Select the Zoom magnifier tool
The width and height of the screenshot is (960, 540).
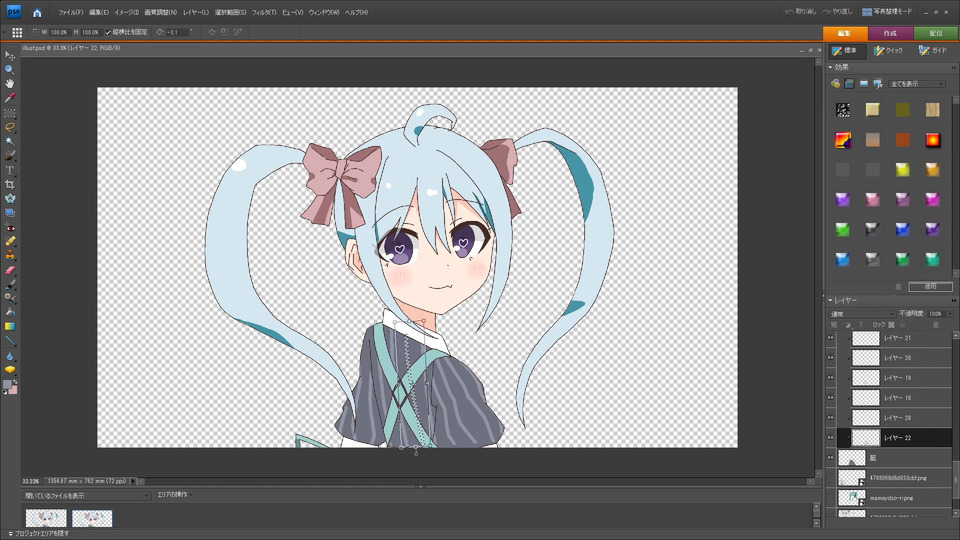point(10,69)
